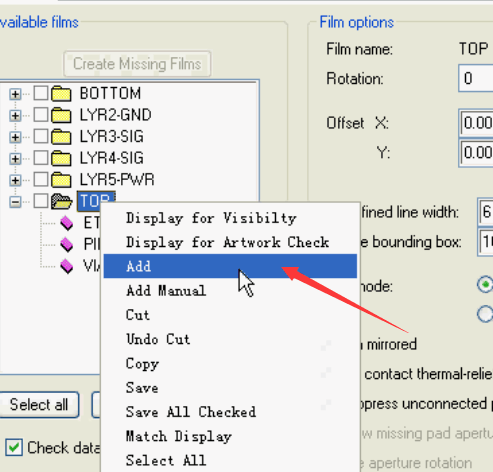
Task: Select the LYR5-PWR film name
Action: click(117, 180)
